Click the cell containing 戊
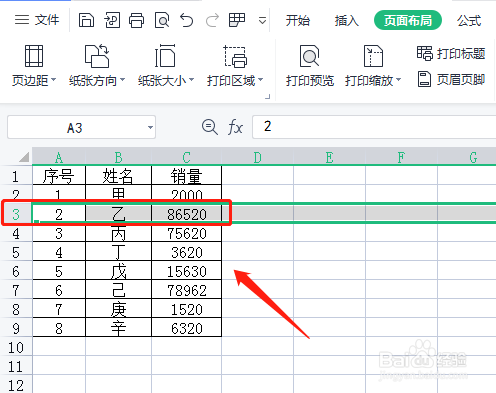496x393 pixels. (119, 271)
